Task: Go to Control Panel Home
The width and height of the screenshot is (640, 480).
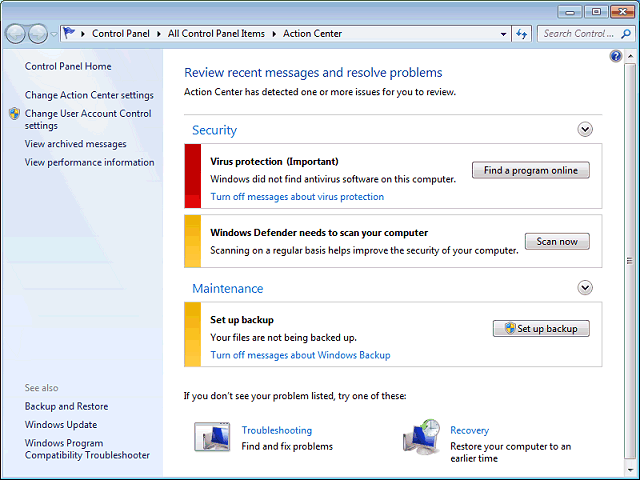Action: [x=68, y=66]
